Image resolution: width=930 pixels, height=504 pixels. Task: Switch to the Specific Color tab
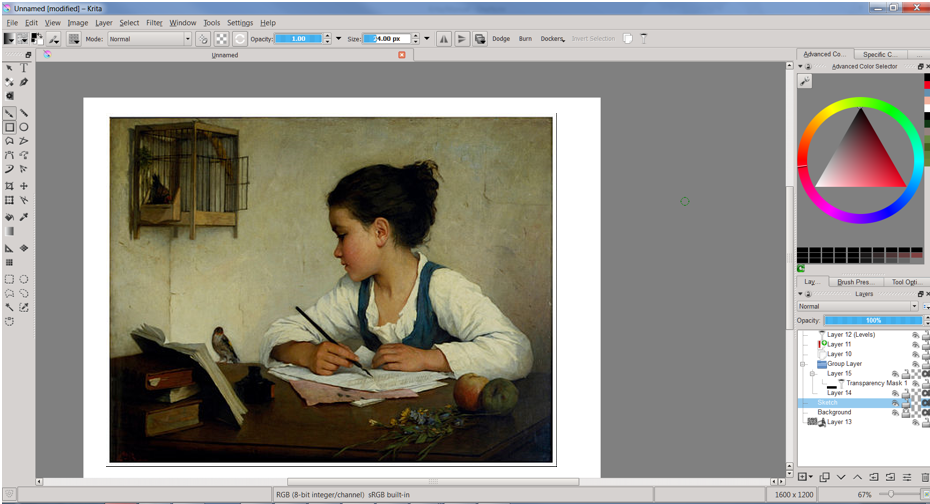[x=880, y=54]
